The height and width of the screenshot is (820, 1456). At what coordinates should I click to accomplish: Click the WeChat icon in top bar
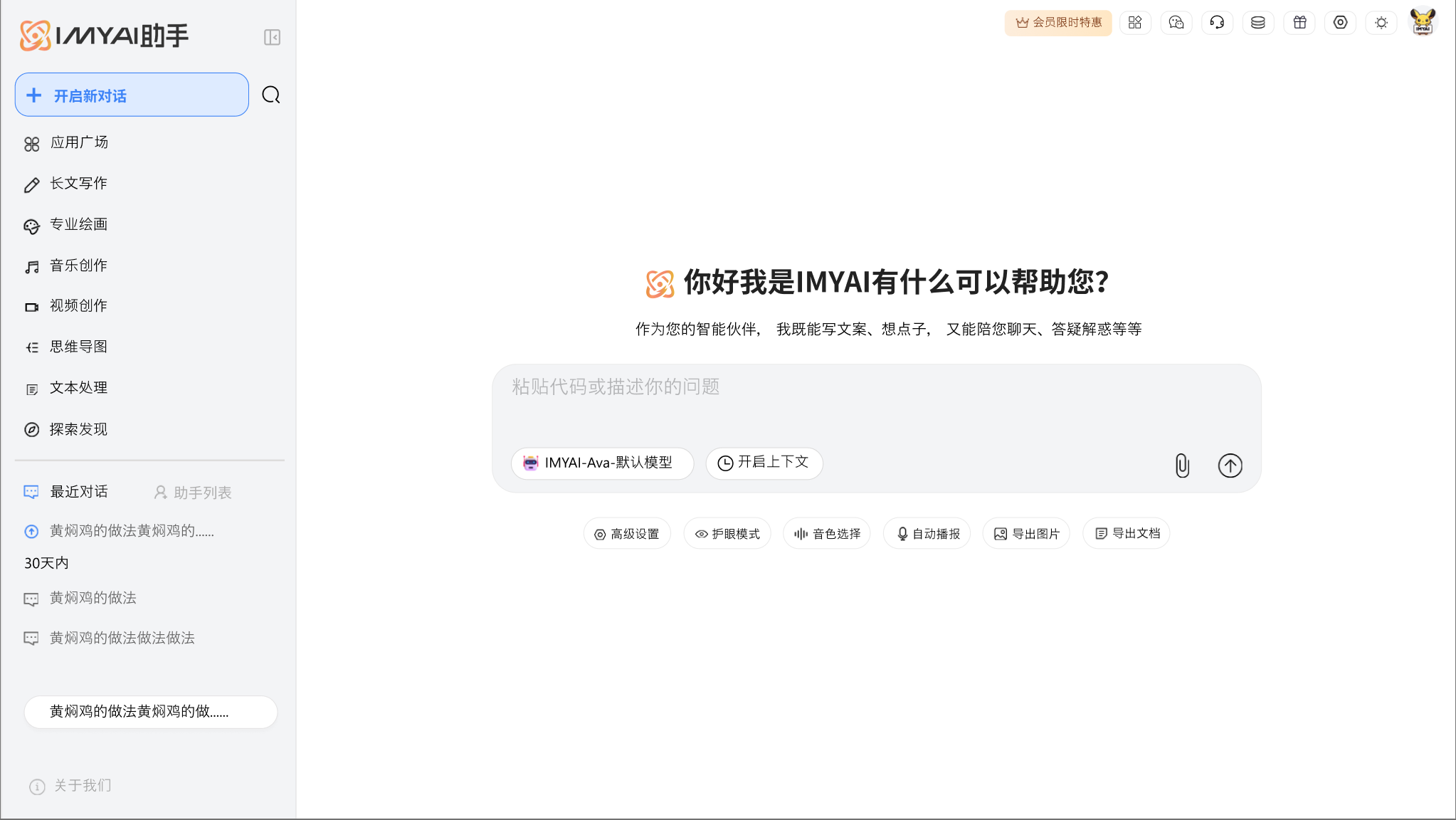[1176, 23]
